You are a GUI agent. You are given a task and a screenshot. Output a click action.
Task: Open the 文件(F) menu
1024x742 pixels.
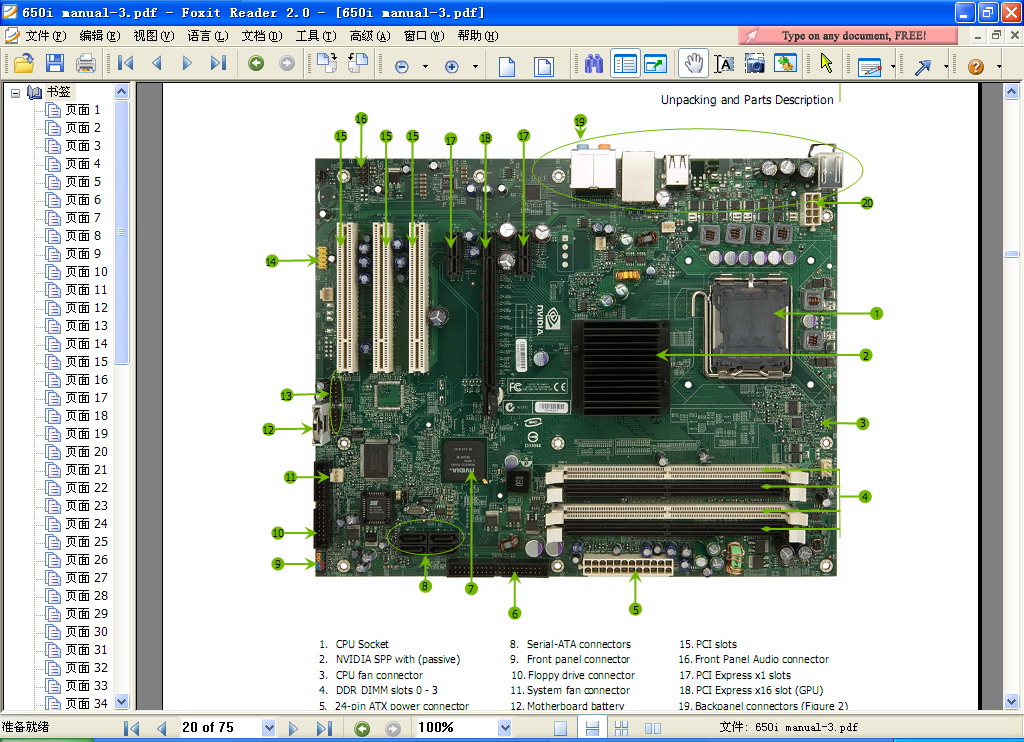tap(46, 36)
